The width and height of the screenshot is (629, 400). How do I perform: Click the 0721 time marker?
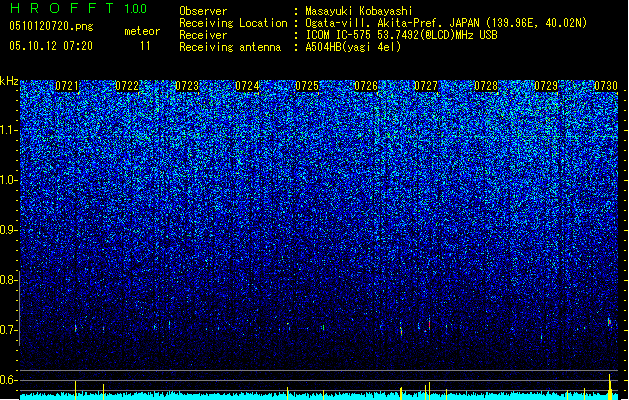pyautogui.click(x=67, y=86)
